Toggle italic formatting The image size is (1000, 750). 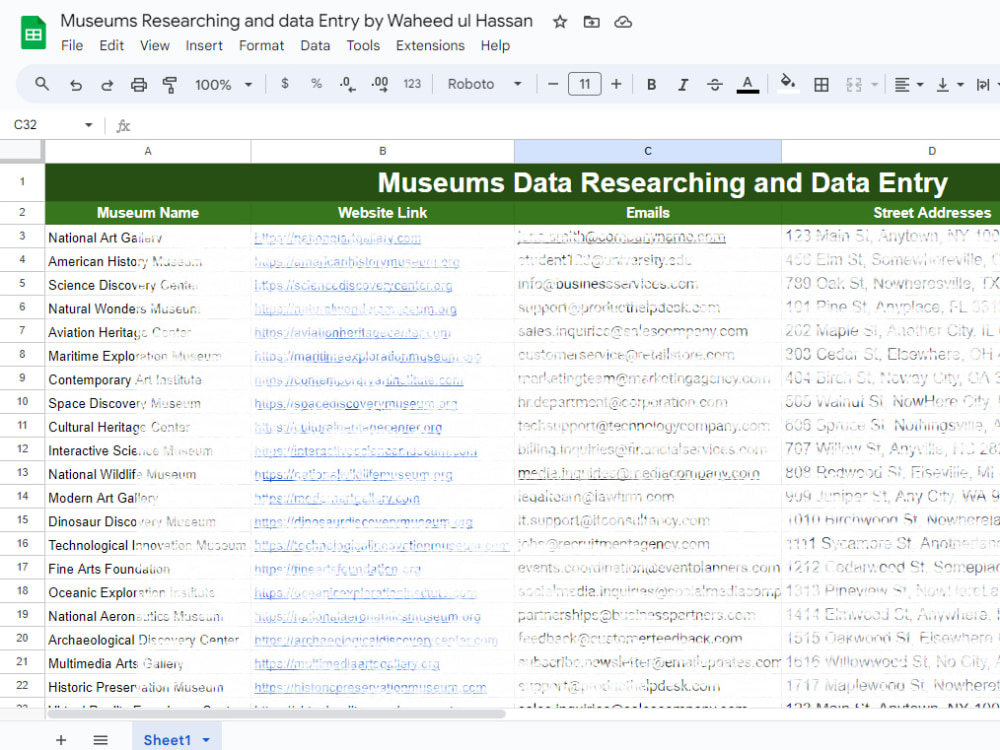click(x=683, y=84)
